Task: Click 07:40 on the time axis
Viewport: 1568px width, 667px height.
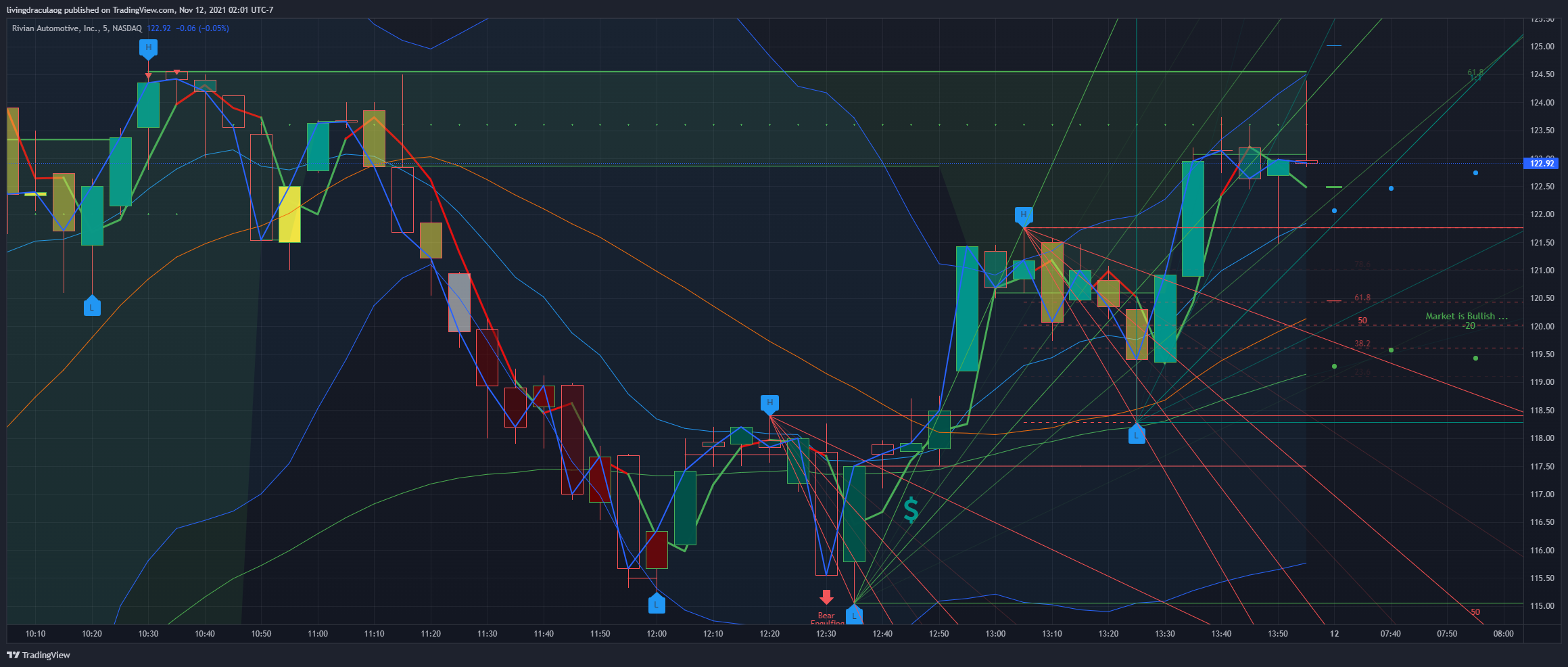Action: click(x=1390, y=634)
